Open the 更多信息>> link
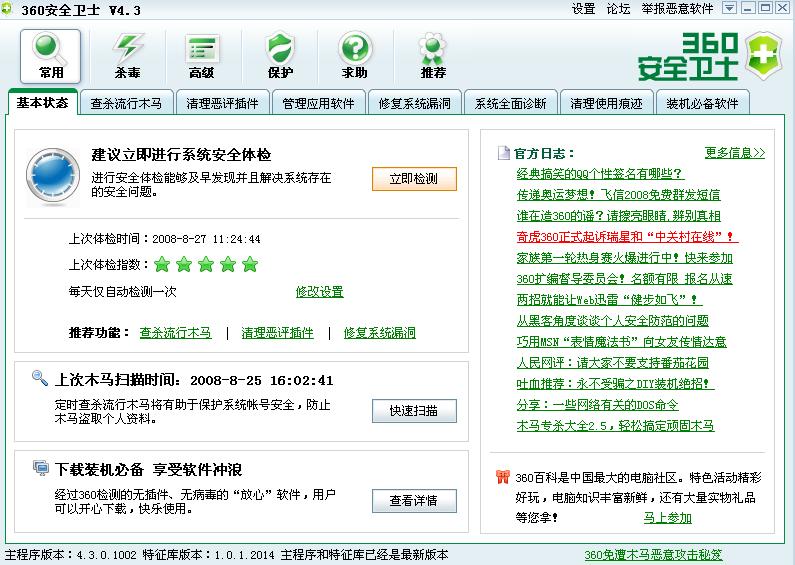Image resolution: width=795 pixels, height=565 pixels. [735, 153]
